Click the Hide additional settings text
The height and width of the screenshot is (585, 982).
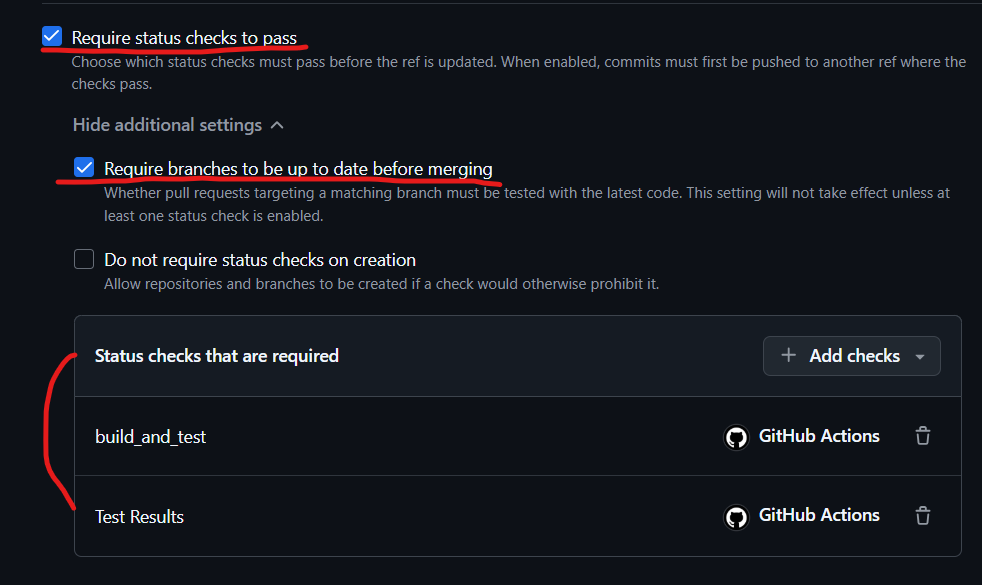tap(167, 125)
